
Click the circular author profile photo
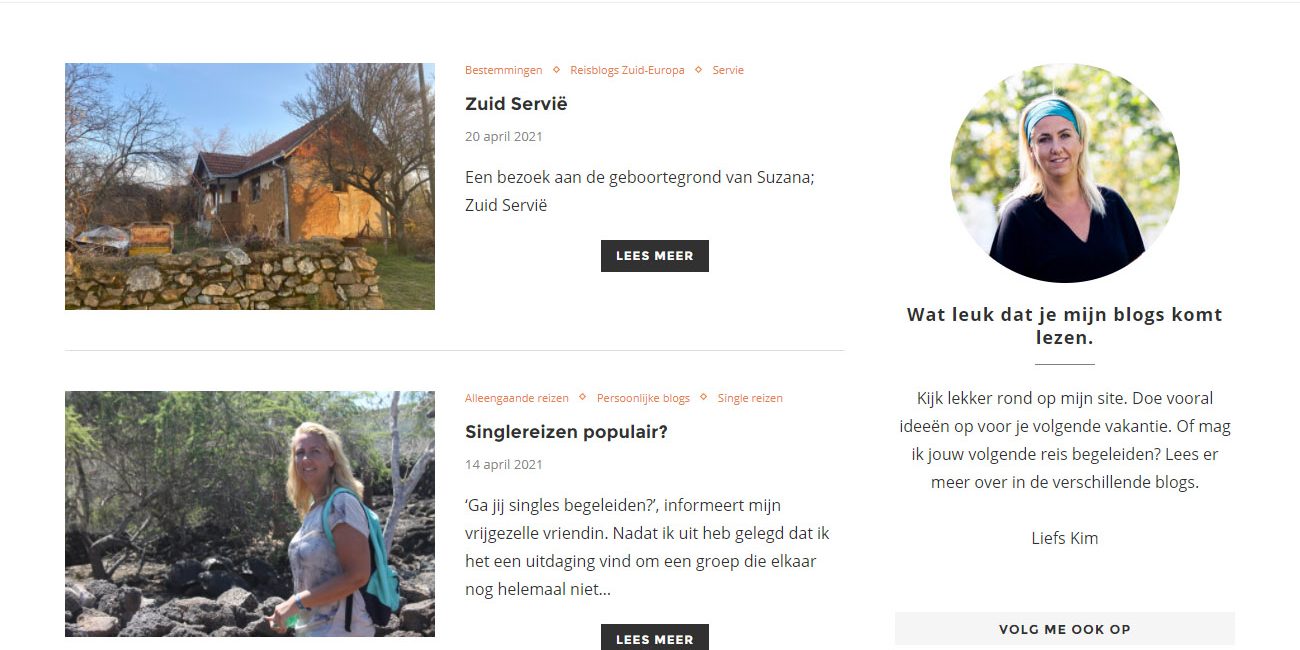[x=1065, y=173]
